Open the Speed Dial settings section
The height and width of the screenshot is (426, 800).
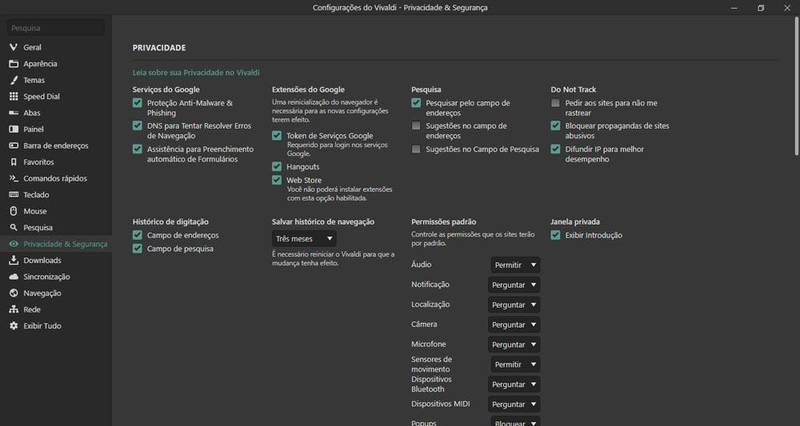(41, 96)
